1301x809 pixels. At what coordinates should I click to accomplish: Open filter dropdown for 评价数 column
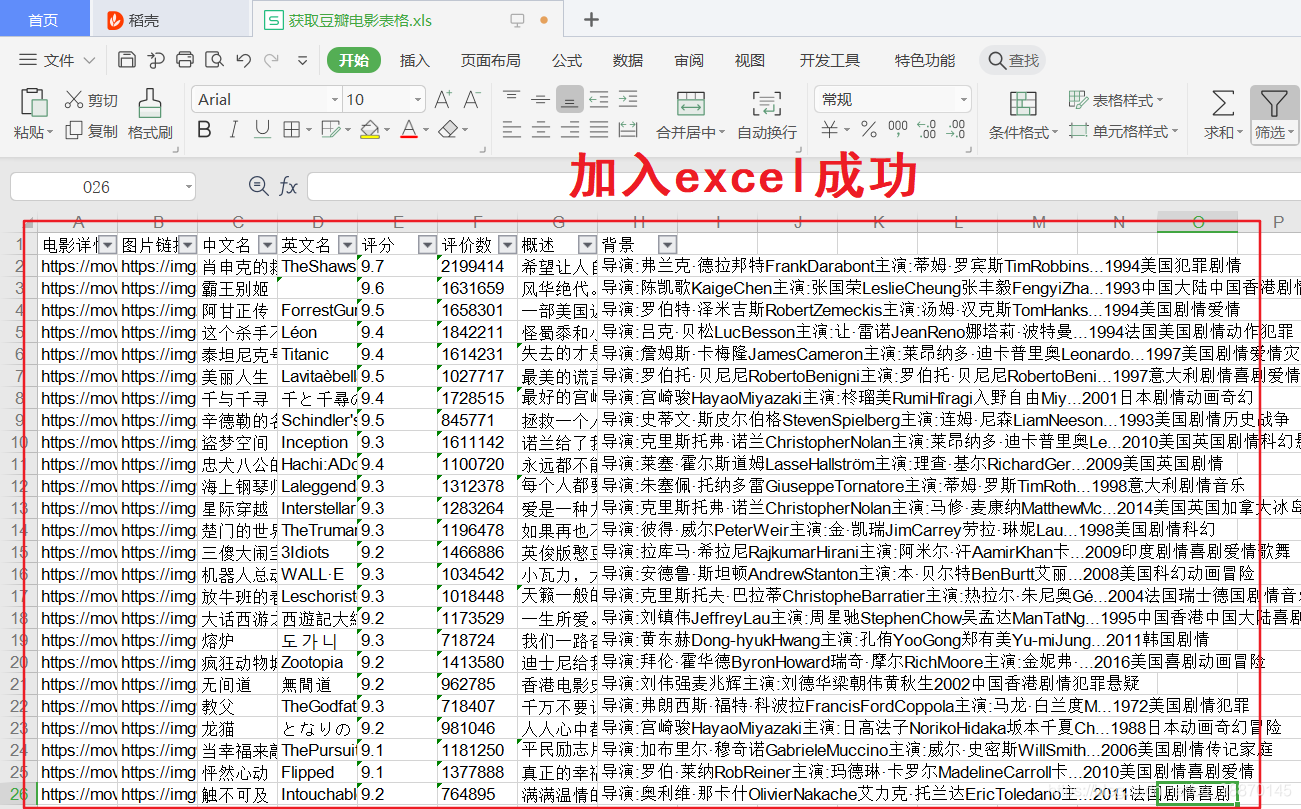(x=507, y=244)
